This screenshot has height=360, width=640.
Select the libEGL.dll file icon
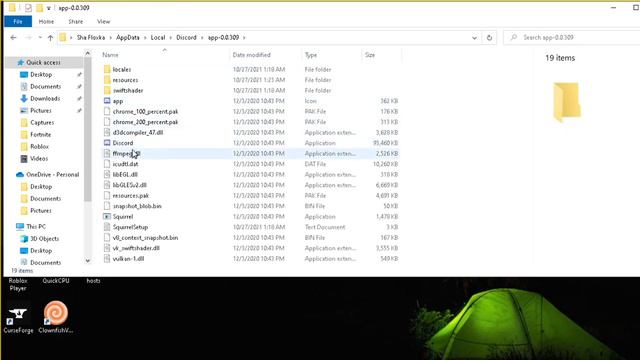107,175
